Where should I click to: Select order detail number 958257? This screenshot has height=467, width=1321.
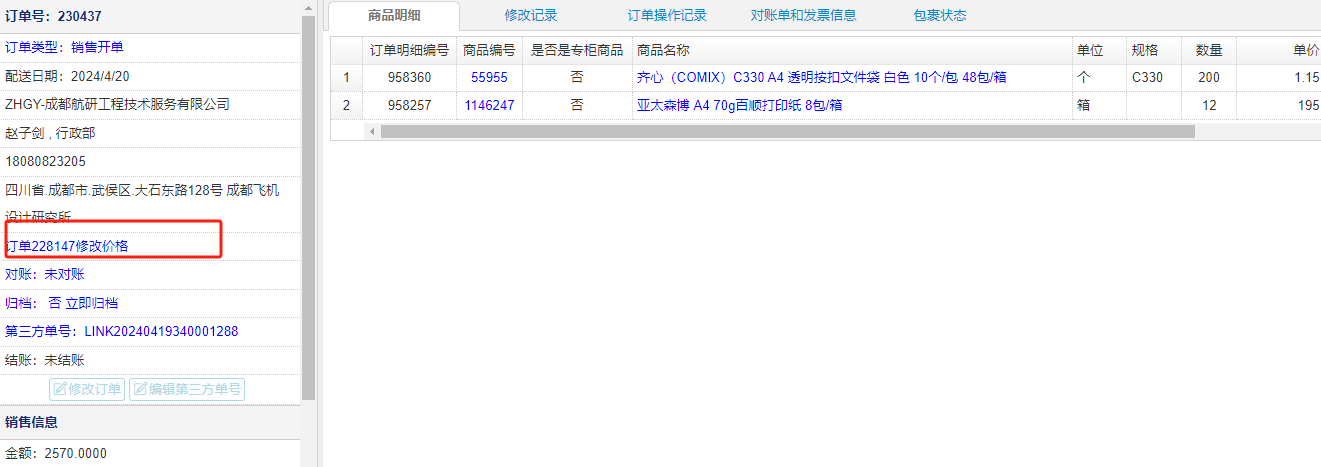click(x=409, y=105)
